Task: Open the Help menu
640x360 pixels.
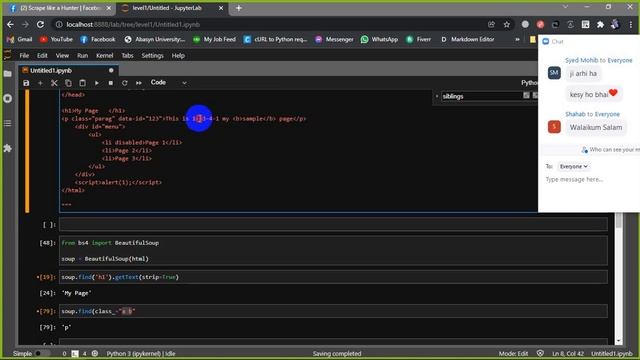Action: [x=178, y=56]
